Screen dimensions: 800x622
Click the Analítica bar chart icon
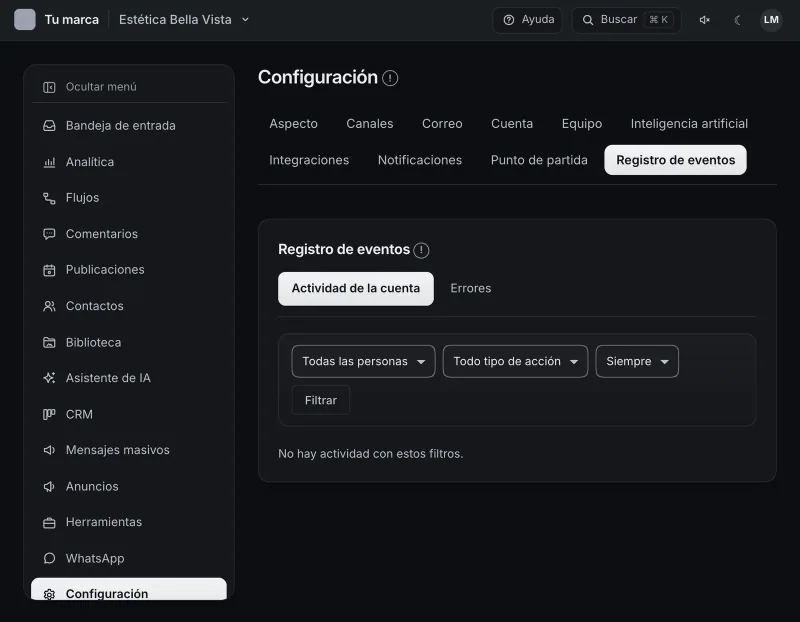(49, 162)
